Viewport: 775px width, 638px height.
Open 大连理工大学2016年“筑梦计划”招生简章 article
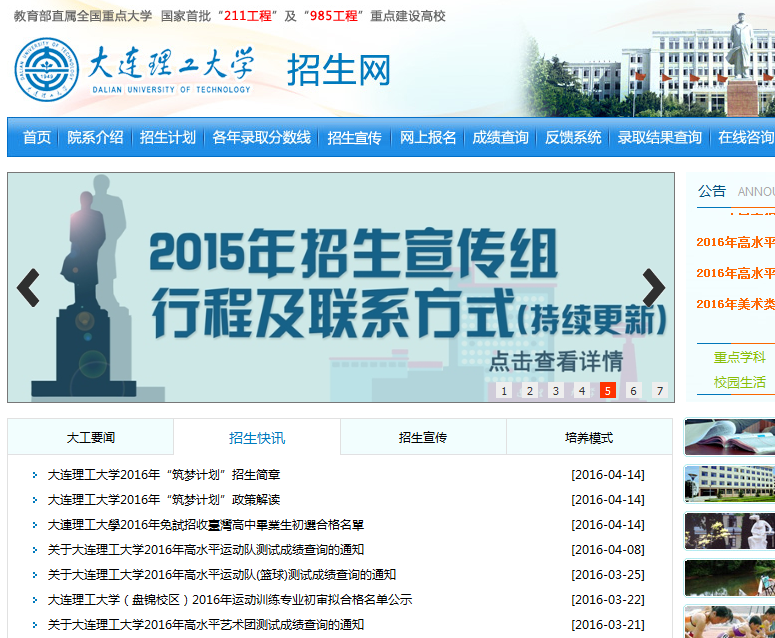click(164, 475)
